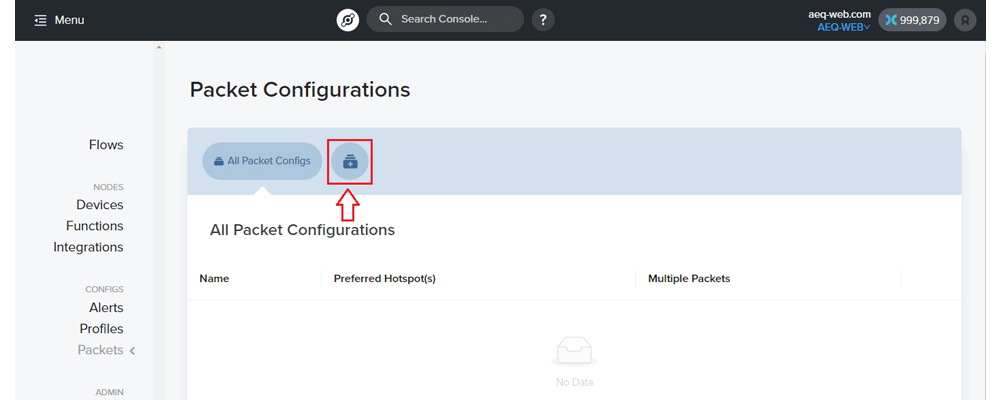Click the sidebar scroll up arrow
Screen dimensions: 1000x400
pyautogui.click(x=159, y=47)
